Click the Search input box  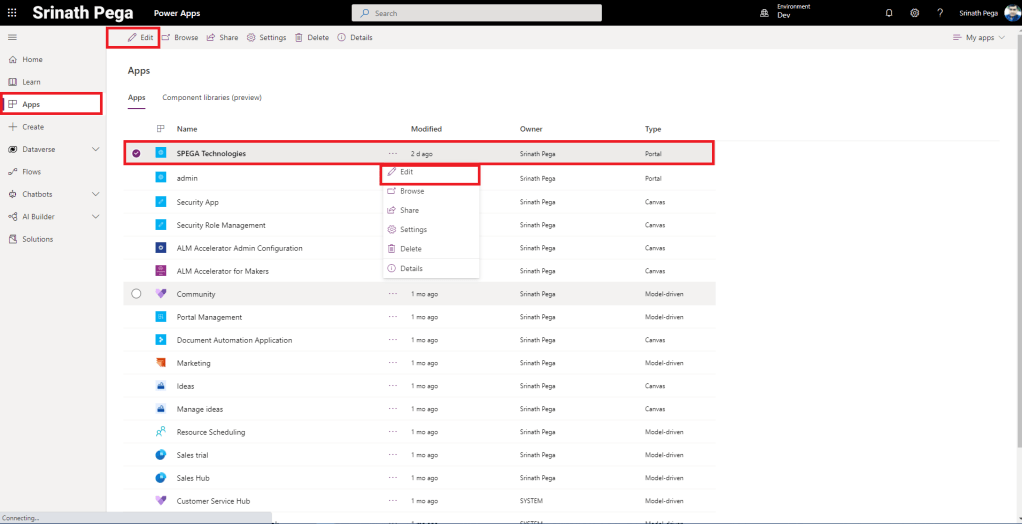(476, 13)
